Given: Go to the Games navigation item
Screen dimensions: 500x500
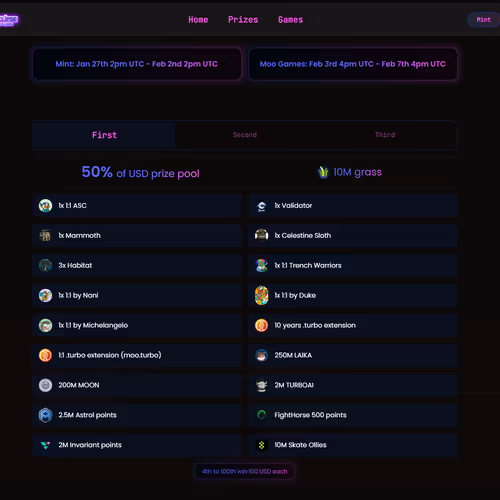Looking at the screenshot, I should (x=290, y=20).
